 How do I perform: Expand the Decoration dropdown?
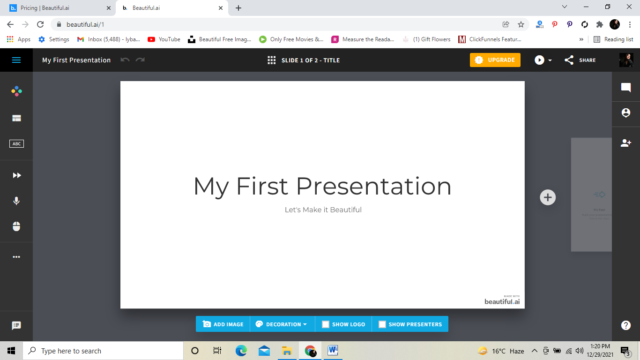point(281,324)
